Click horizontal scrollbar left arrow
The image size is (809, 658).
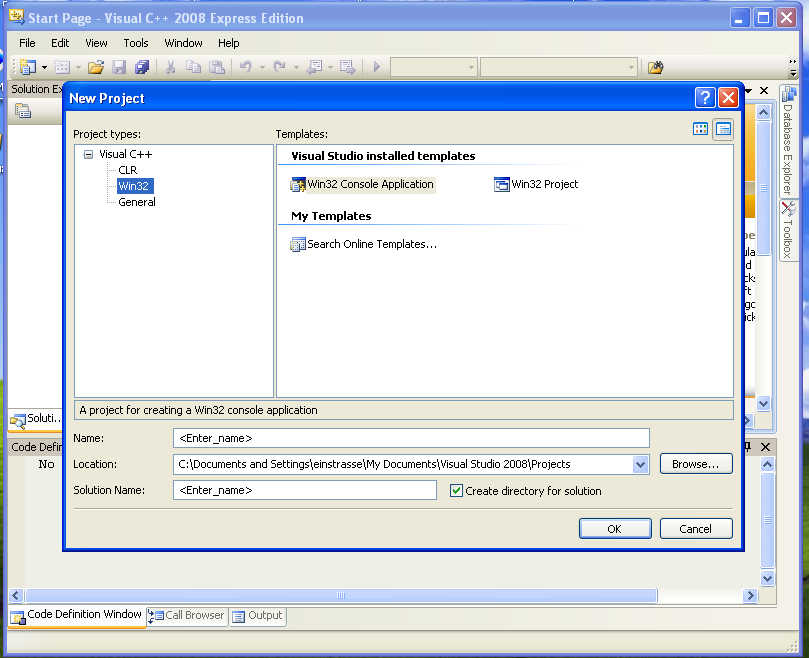click(15, 596)
